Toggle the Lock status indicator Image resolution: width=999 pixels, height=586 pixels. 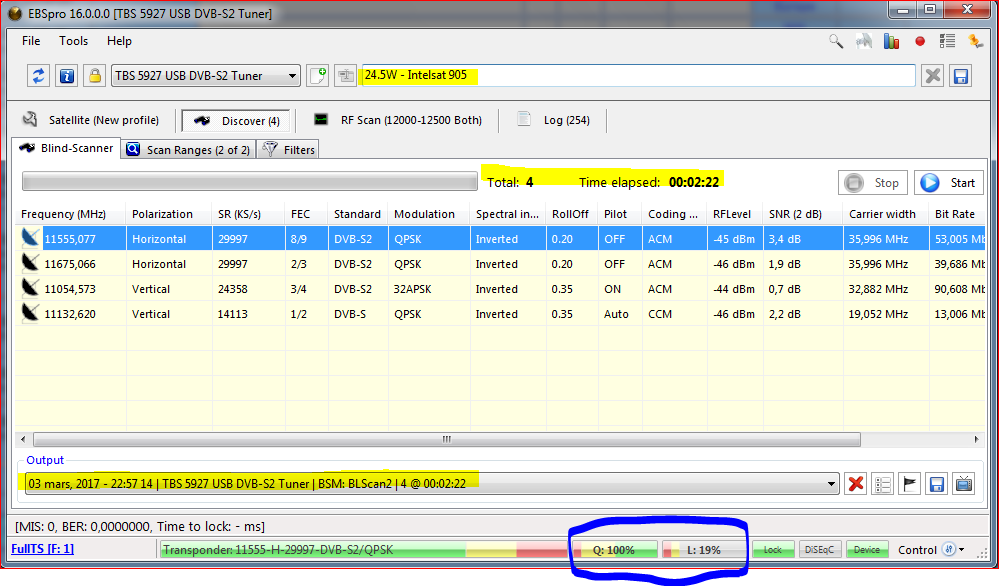coord(773,550)
